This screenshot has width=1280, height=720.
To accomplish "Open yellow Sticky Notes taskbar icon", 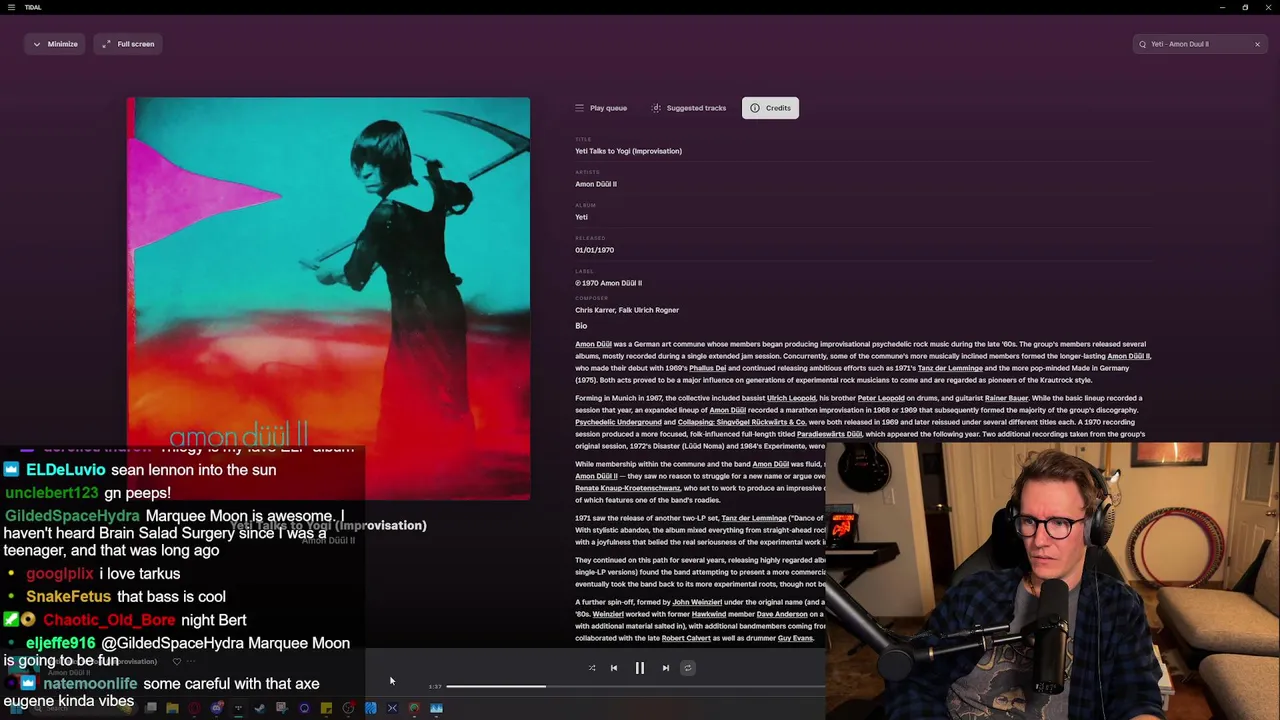I will tap(326, 708).
